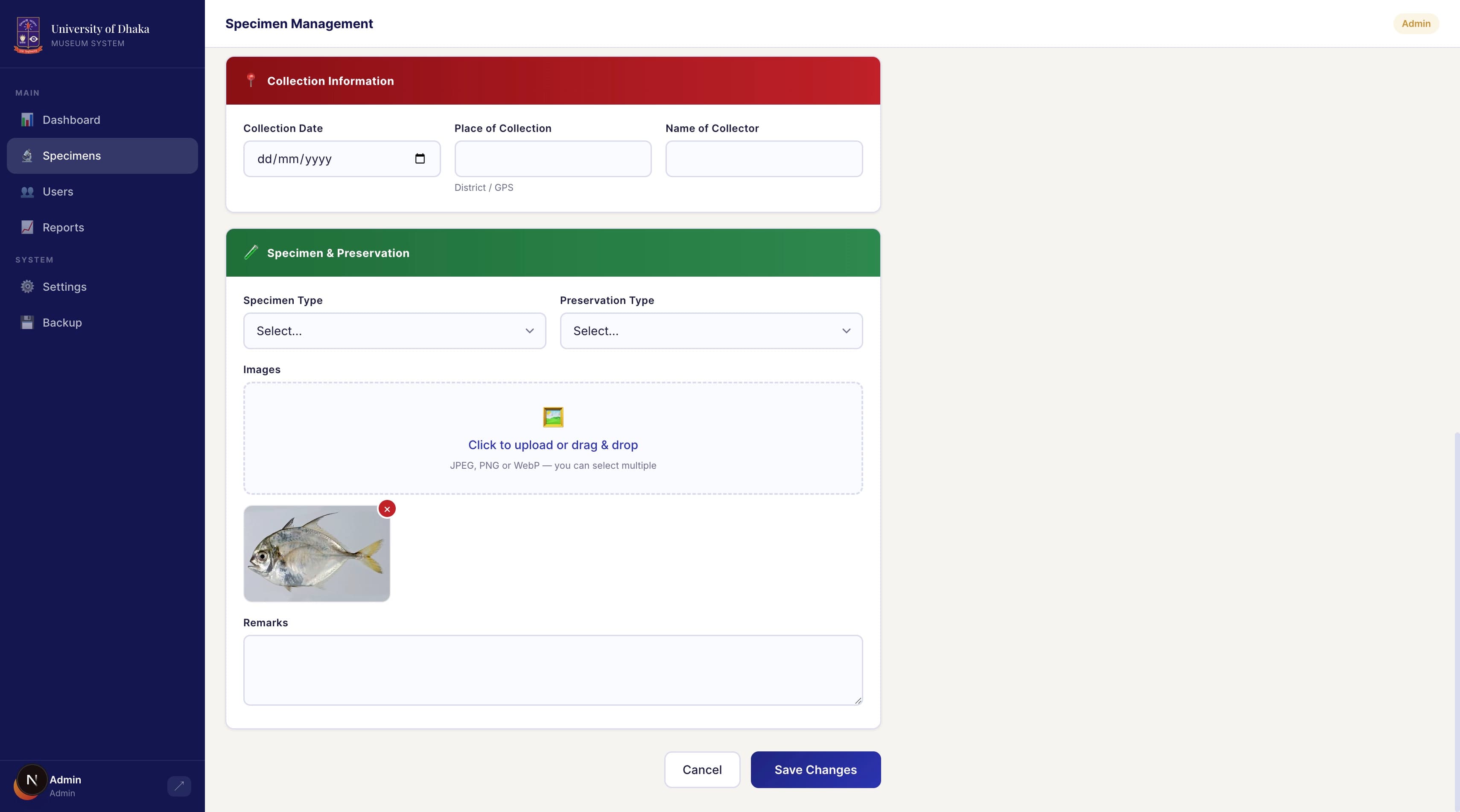Open the fish specimen thumbnail
This screenshot has height=812, width=1460.
(317, 554)
